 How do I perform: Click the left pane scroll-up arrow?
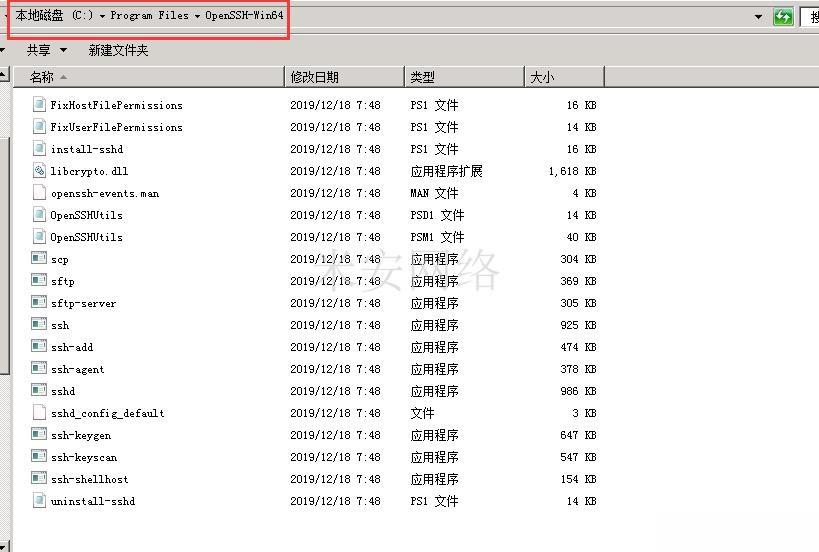(4, 75)
